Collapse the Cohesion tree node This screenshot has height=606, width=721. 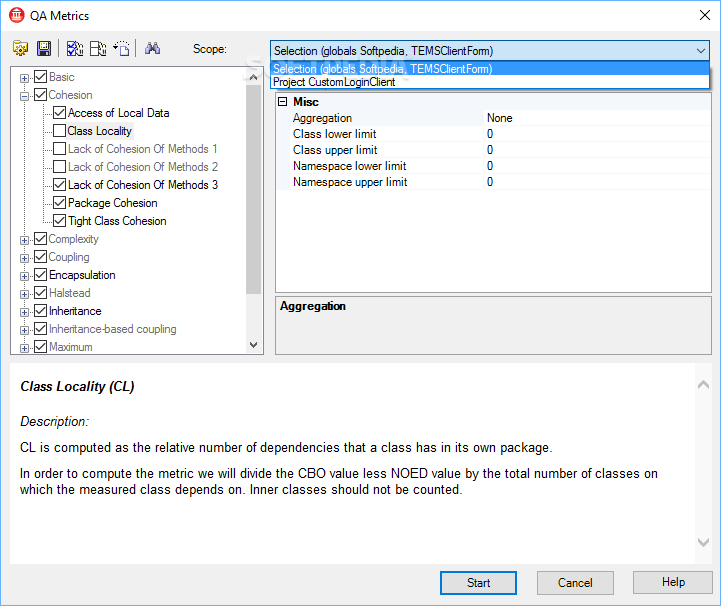point(24,96)
